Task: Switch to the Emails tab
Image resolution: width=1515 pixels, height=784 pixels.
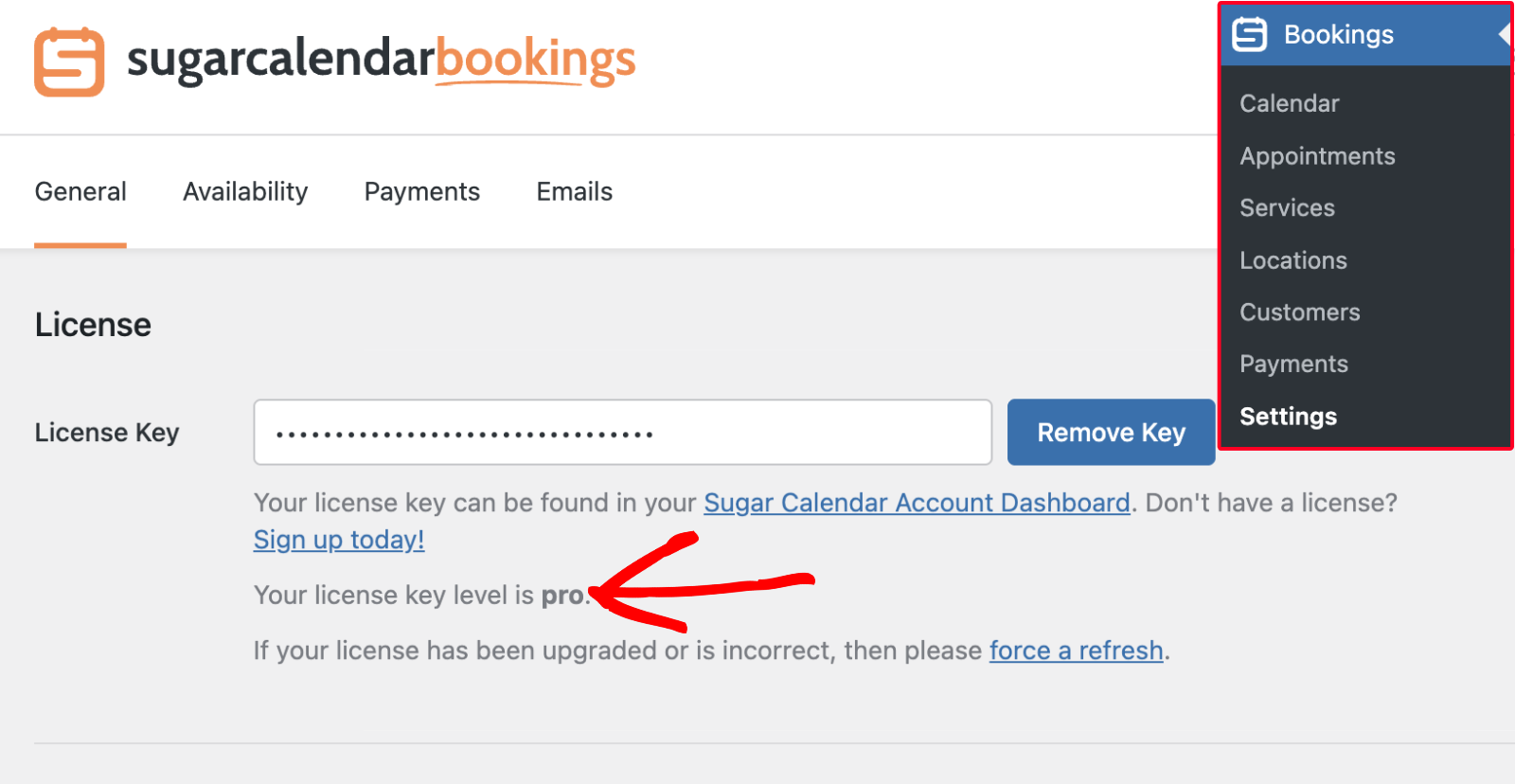Action: 574,191
